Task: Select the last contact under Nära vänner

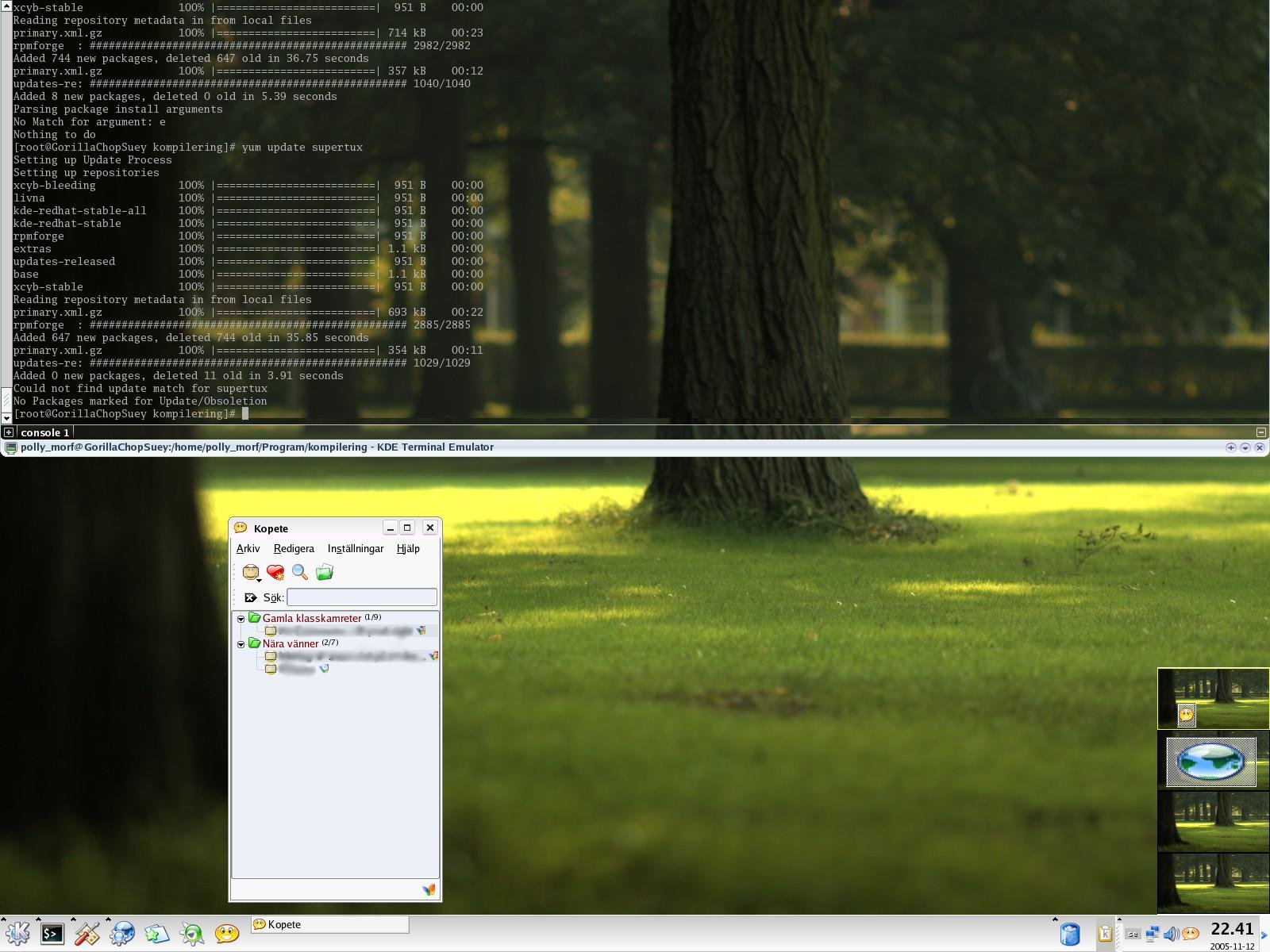Action: tap(297, 669)
